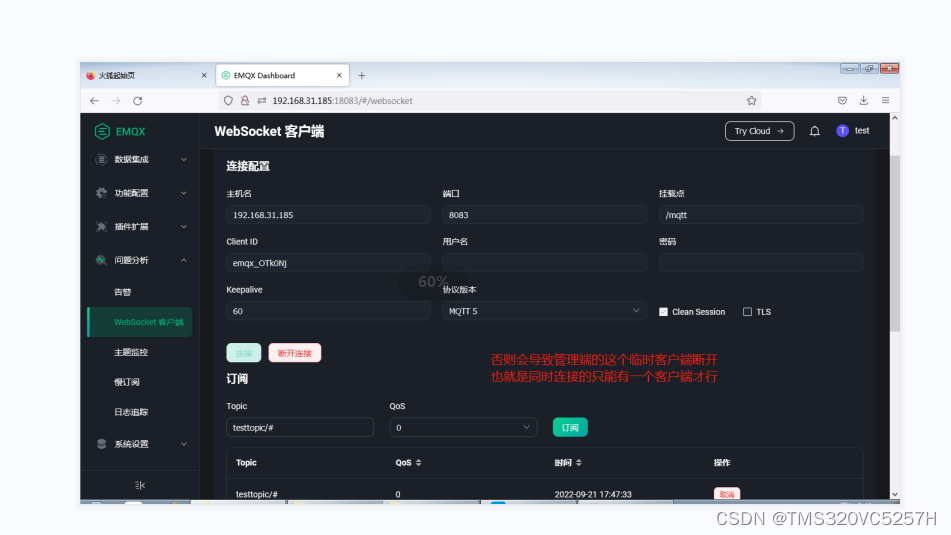Click the 插件扩展 plugin icon
This screenshot has width=951, height=535.
[x=101, y=227]
